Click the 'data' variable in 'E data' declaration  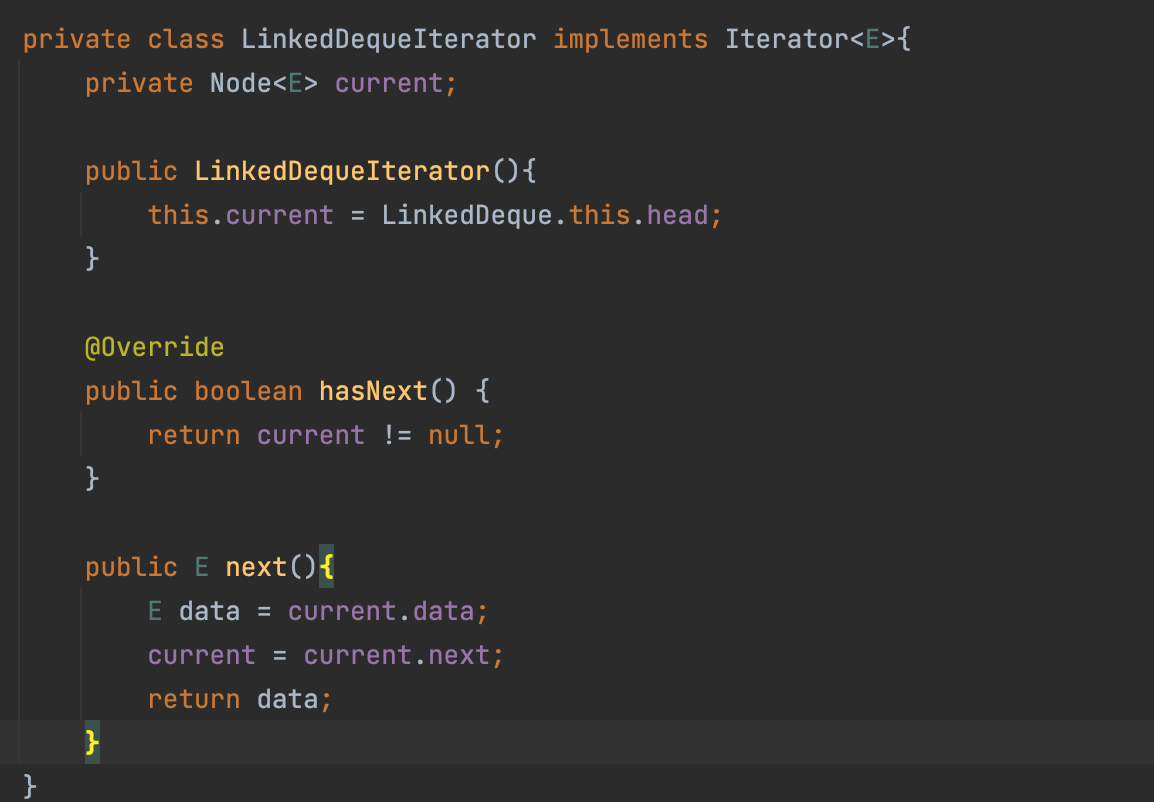pos(209,611)
